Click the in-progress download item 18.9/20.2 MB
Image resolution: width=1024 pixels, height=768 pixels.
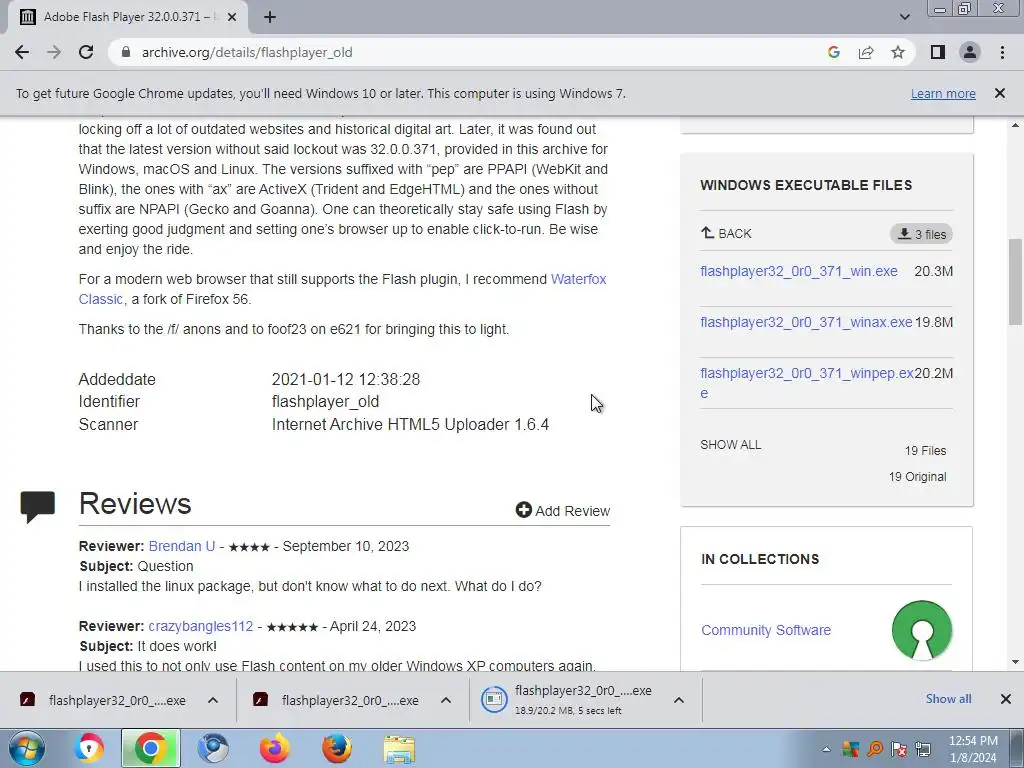click(x=567, y=700)
